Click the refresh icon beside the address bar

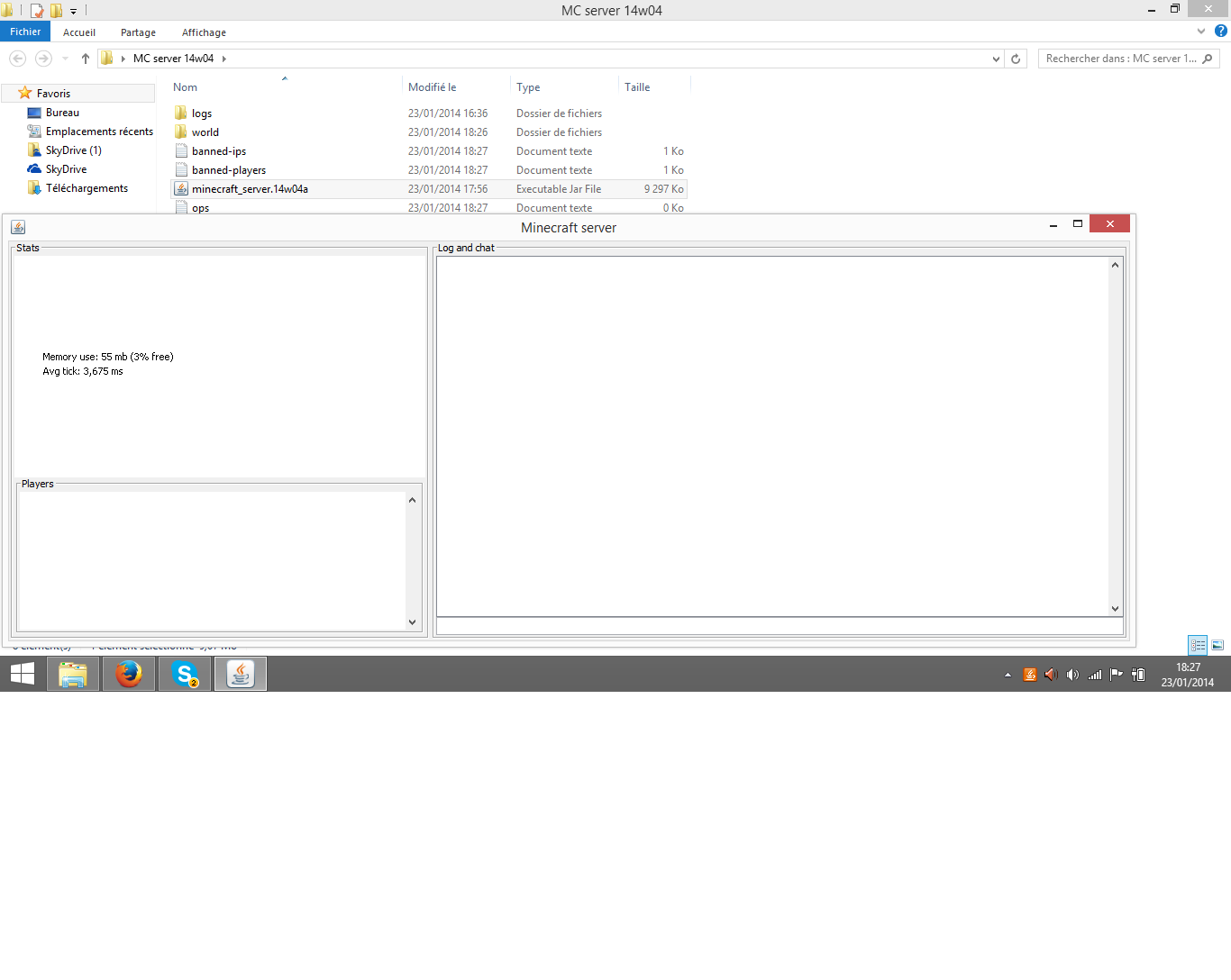[x=1016, y=59]
